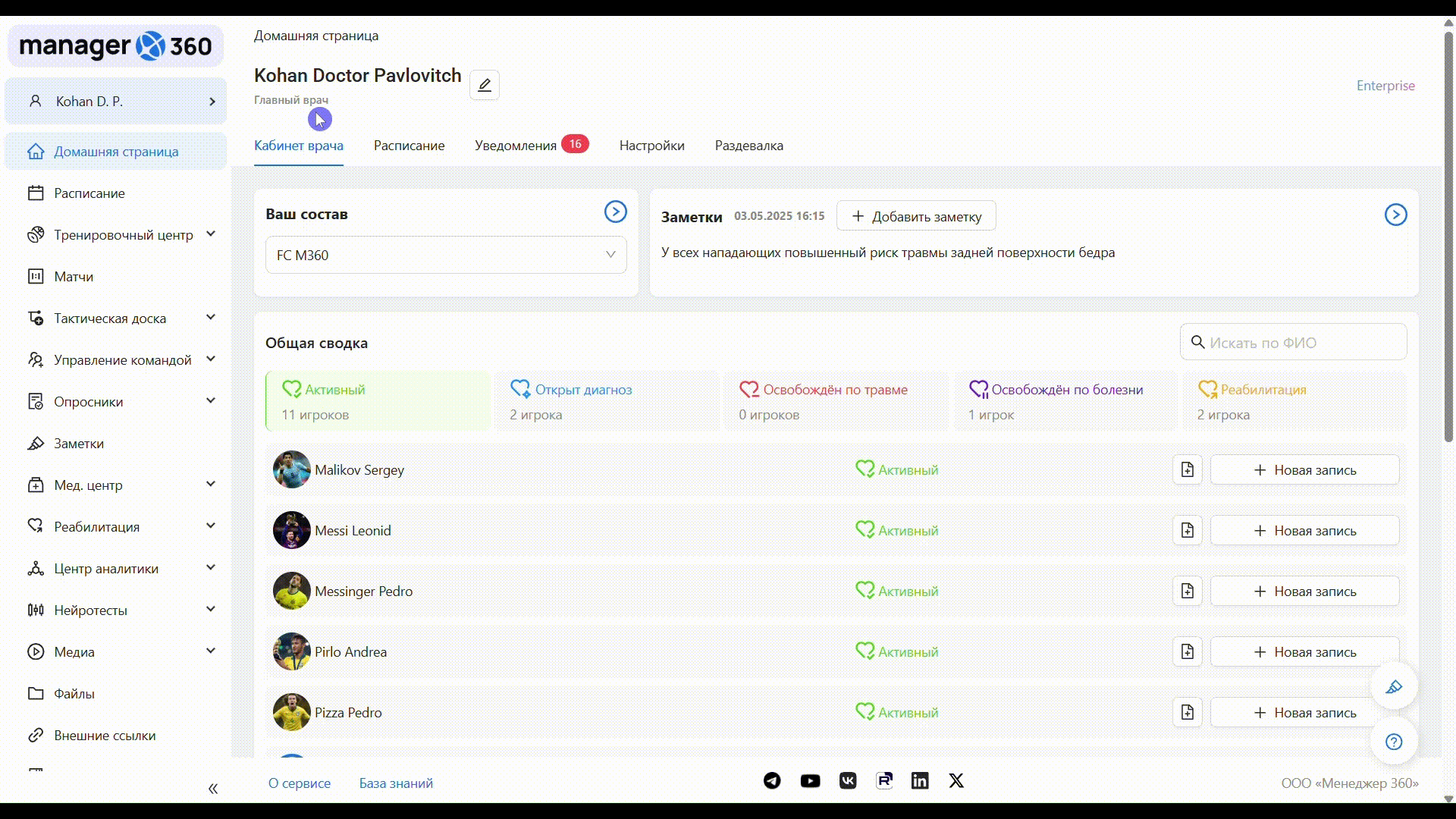Expand Тренировочный центр sidebar menu
1456x819 pixels.
(x=123, y=235)
